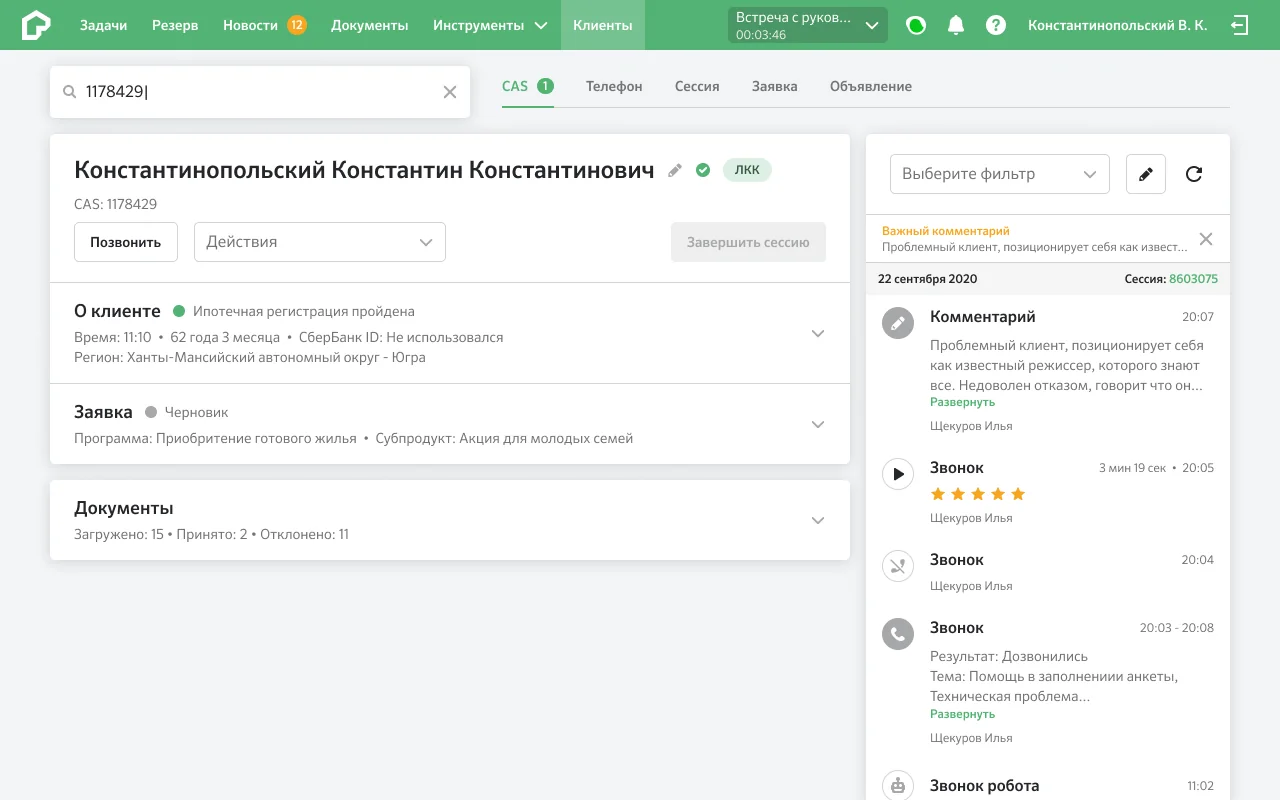Expand the Документы section
1280x800 pixels.
pos(818,520)
